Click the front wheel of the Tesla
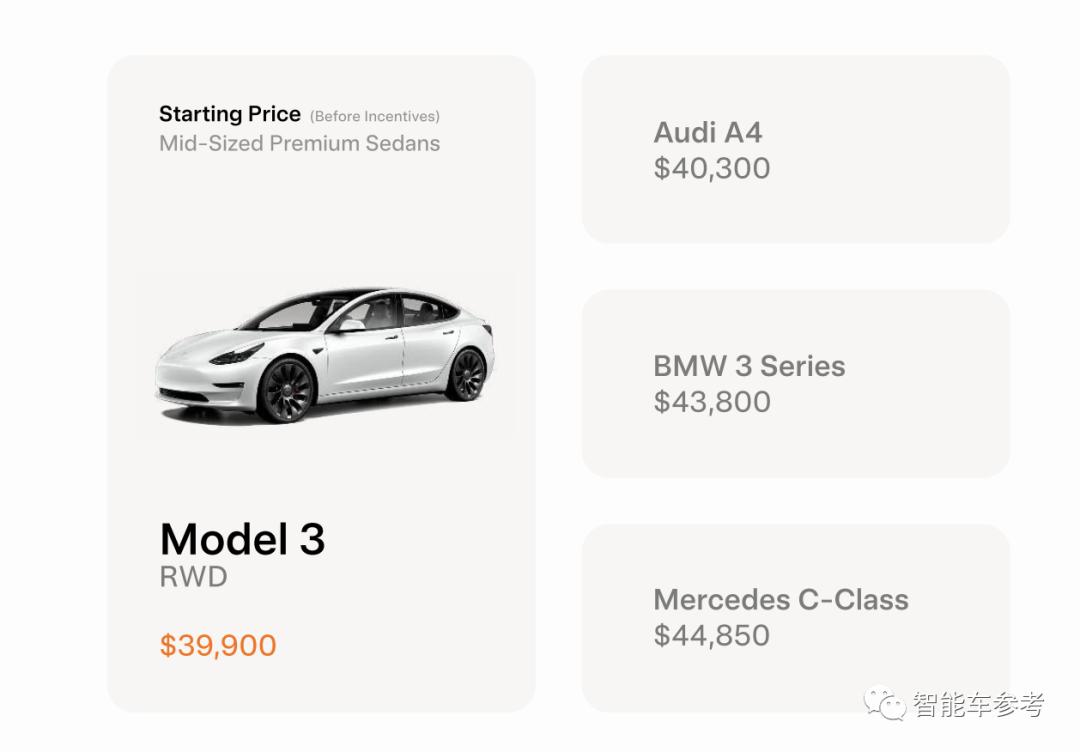Viewport: 1080px width, 752px height. point(286,390)
